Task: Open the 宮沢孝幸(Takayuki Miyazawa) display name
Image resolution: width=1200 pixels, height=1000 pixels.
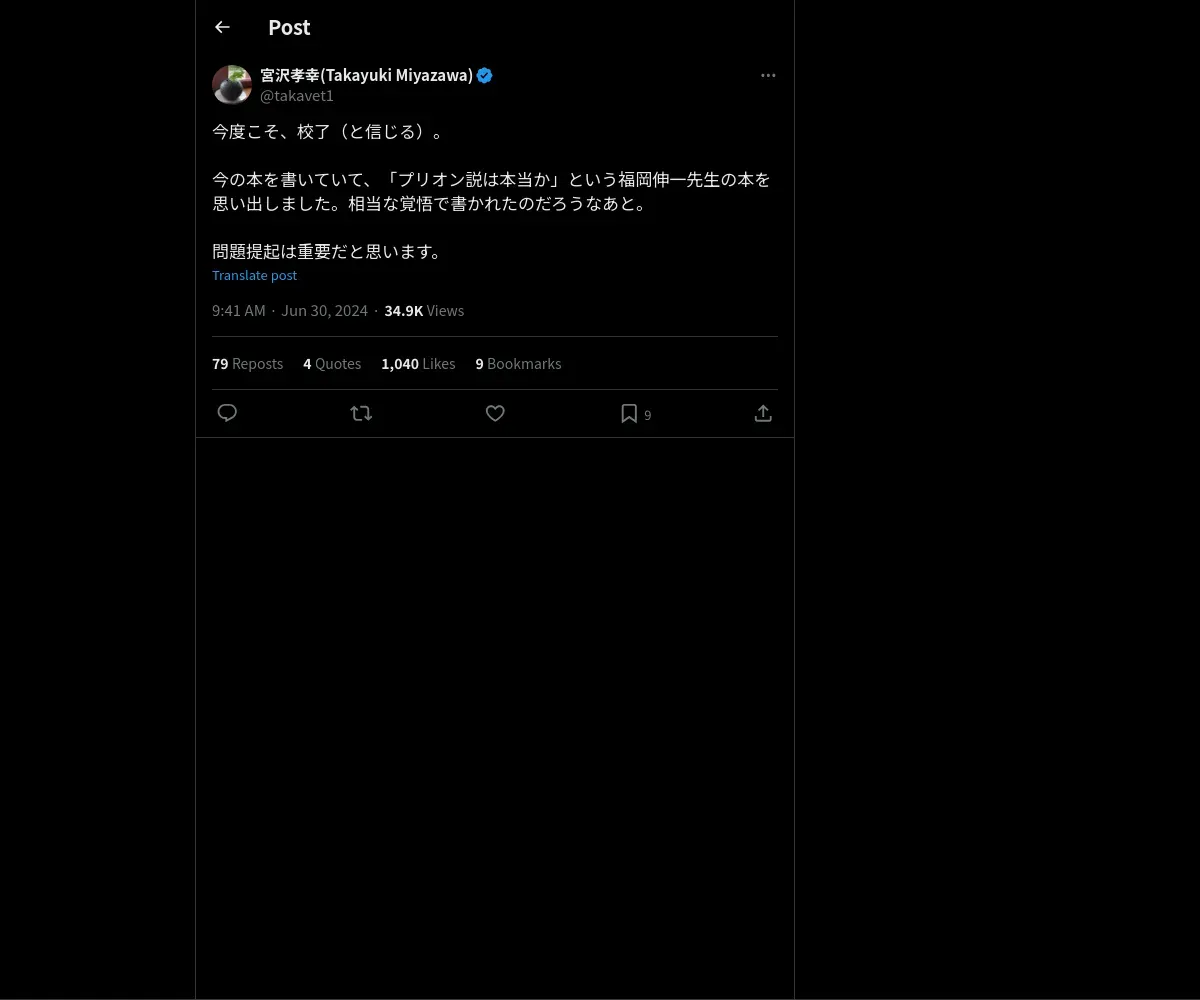Action: (366, 75)
